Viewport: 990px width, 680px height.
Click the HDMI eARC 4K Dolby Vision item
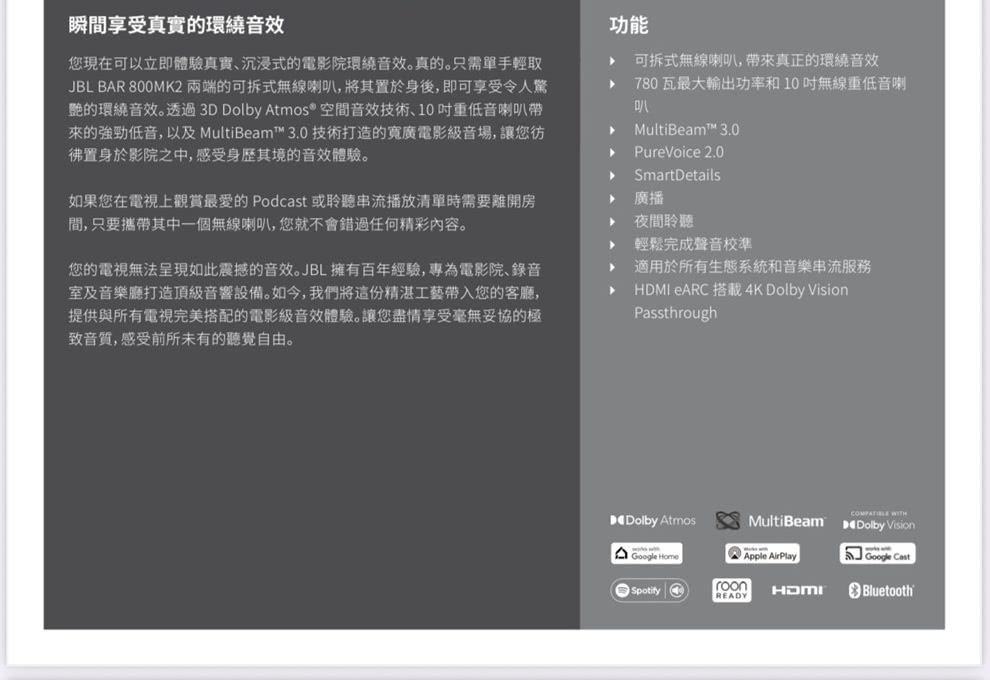tap(740, 290)
